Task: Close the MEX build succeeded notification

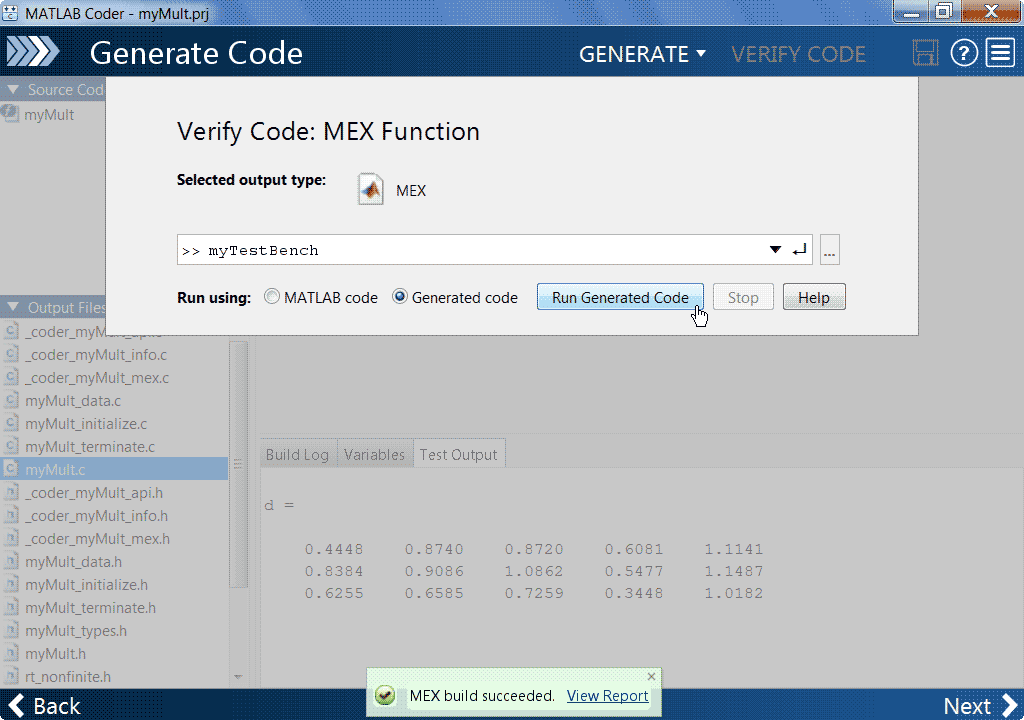Action: [652, 677]
